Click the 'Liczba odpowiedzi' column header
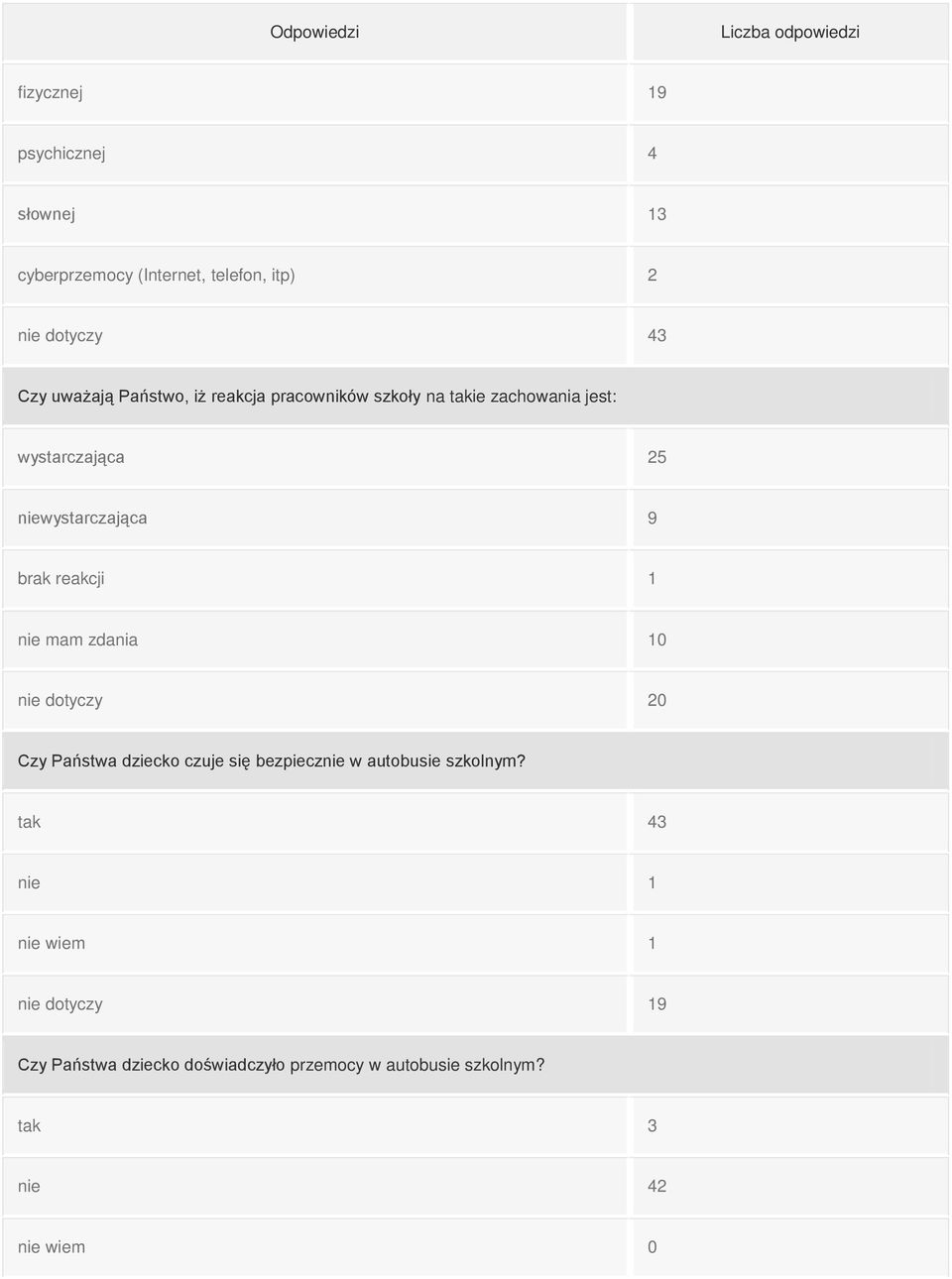Viewport: 952px width, 1279px height. coord(789,32)
